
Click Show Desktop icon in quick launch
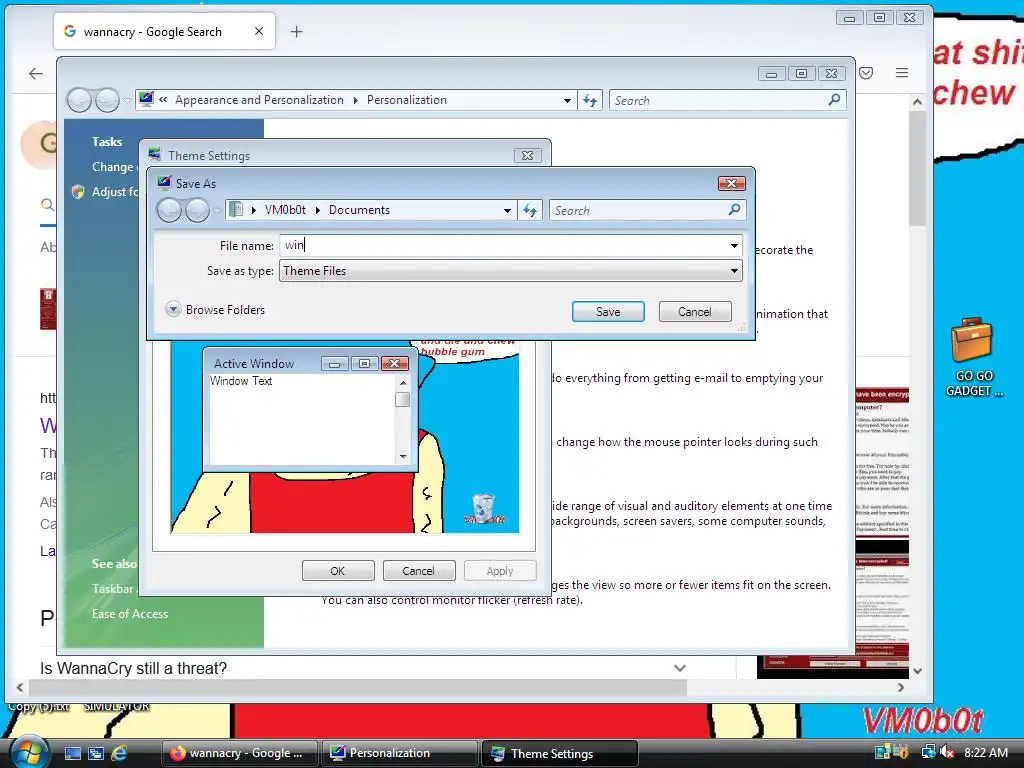72,754
